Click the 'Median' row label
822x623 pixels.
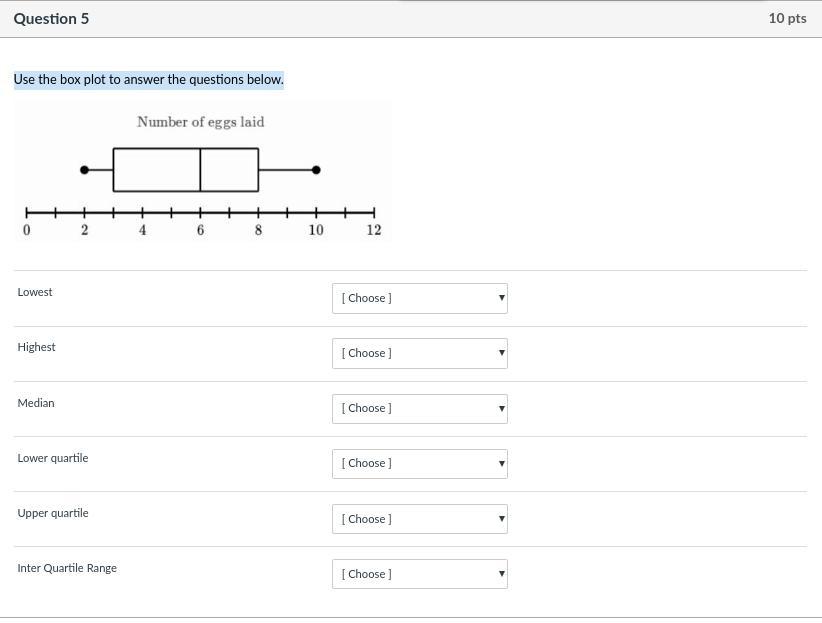point(36,403)
